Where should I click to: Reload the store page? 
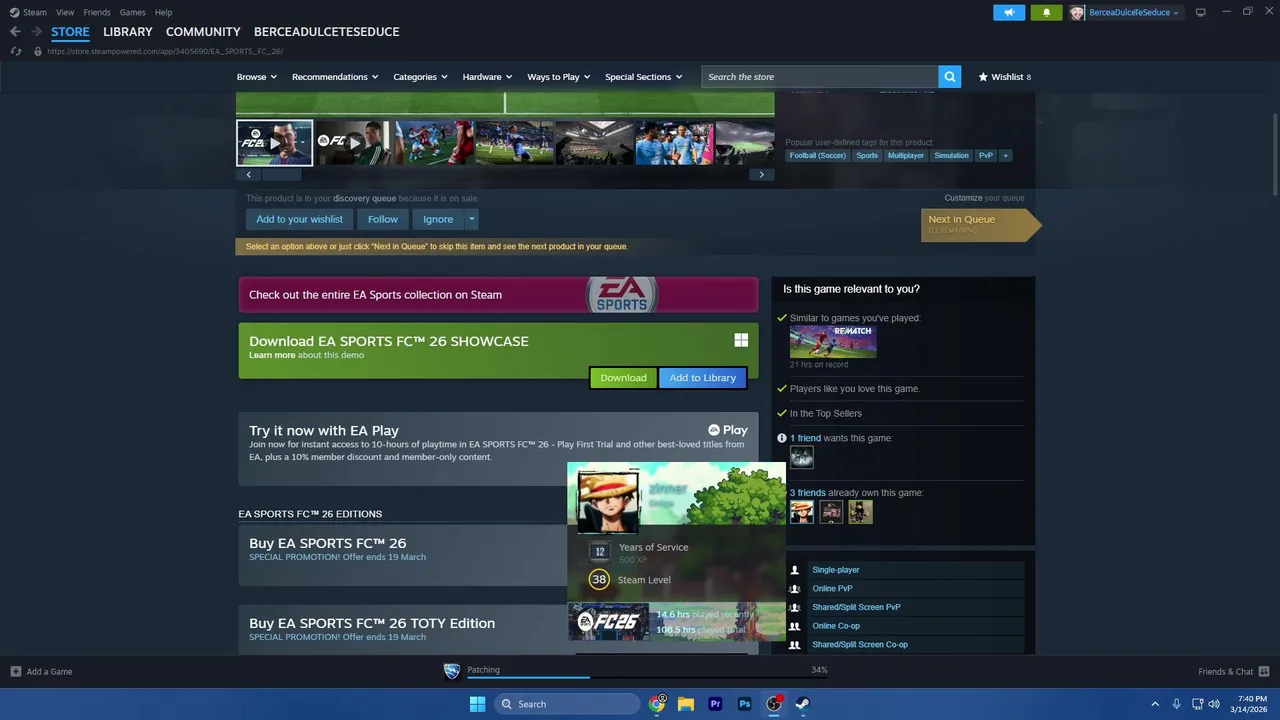coord(15,51)
